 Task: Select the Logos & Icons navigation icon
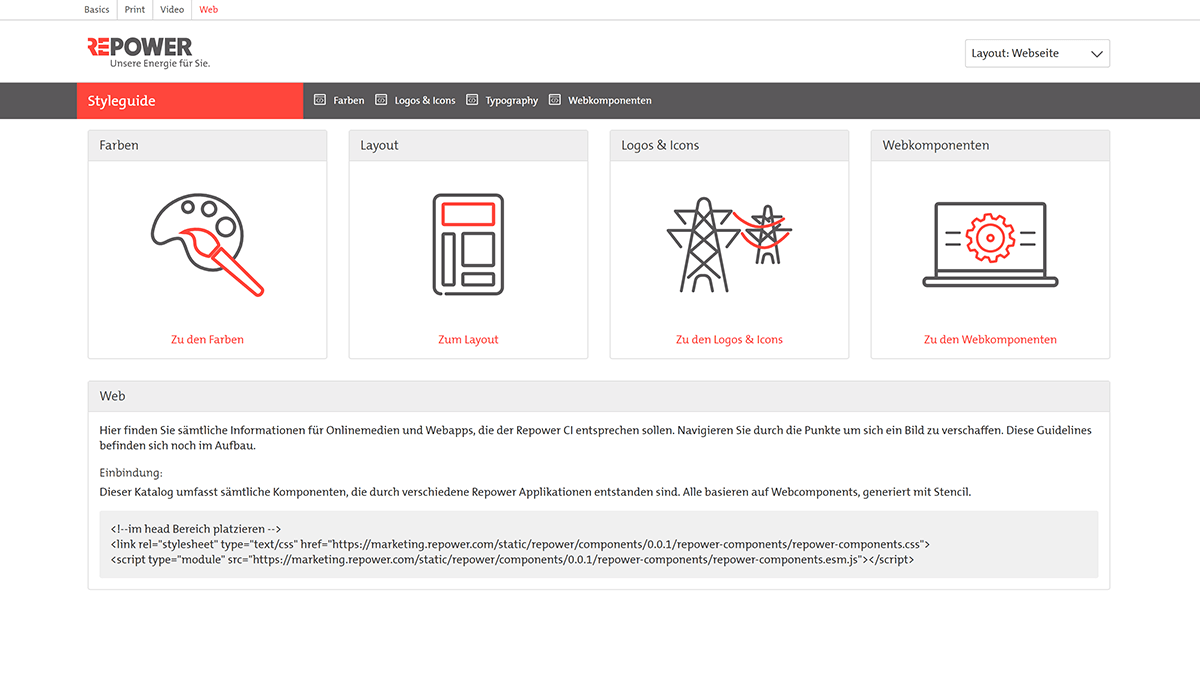click(381, 100)
